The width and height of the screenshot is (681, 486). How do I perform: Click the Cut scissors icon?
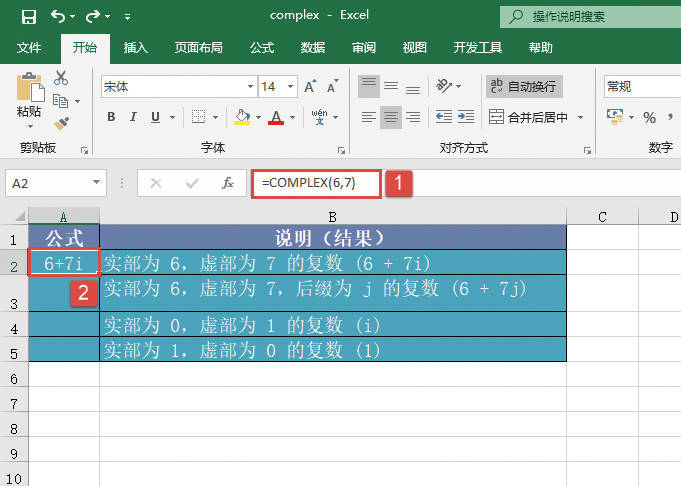pyautogui.click(x=61, y=78)
